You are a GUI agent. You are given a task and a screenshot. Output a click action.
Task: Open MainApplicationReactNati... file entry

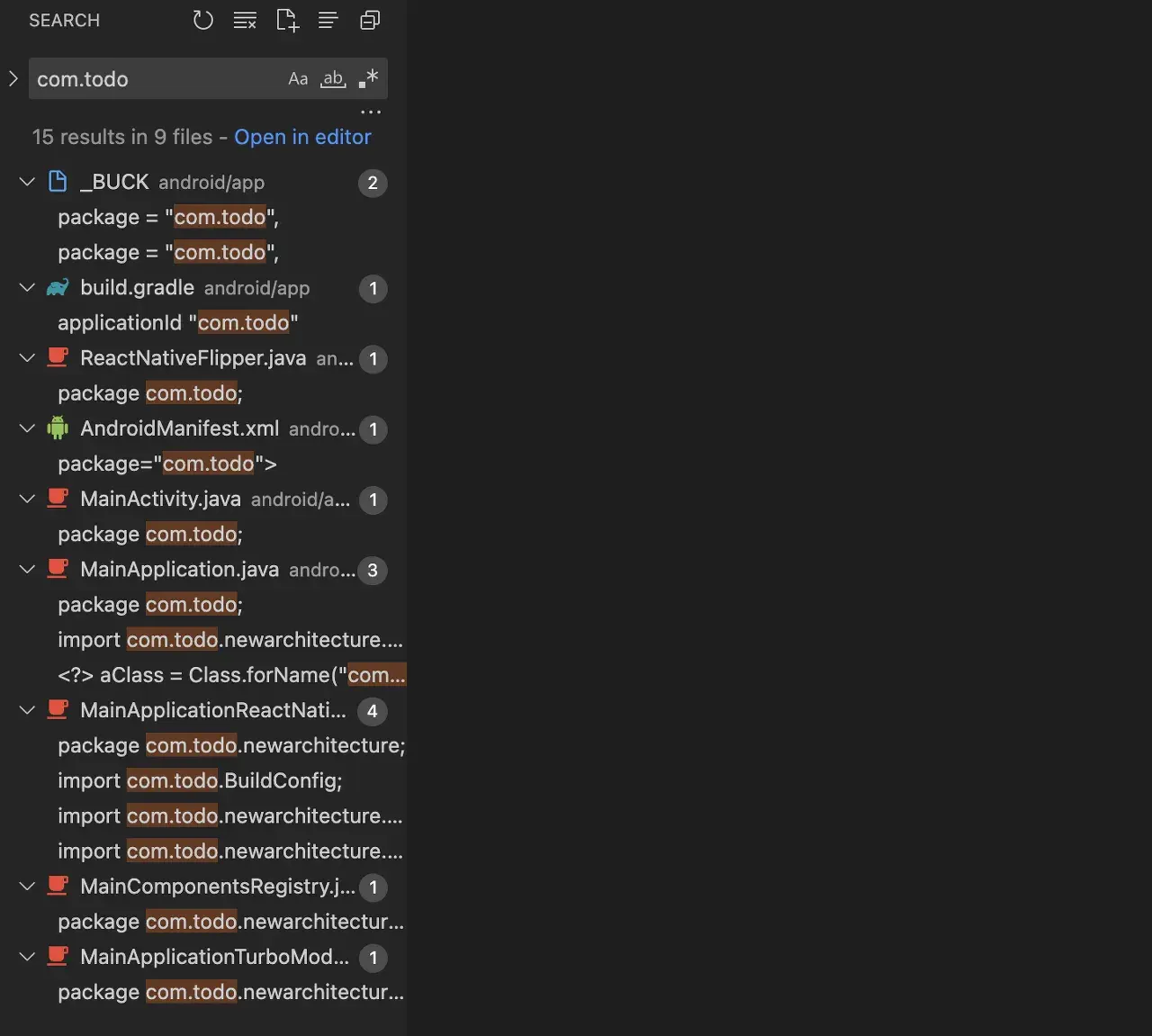[203, 710]
